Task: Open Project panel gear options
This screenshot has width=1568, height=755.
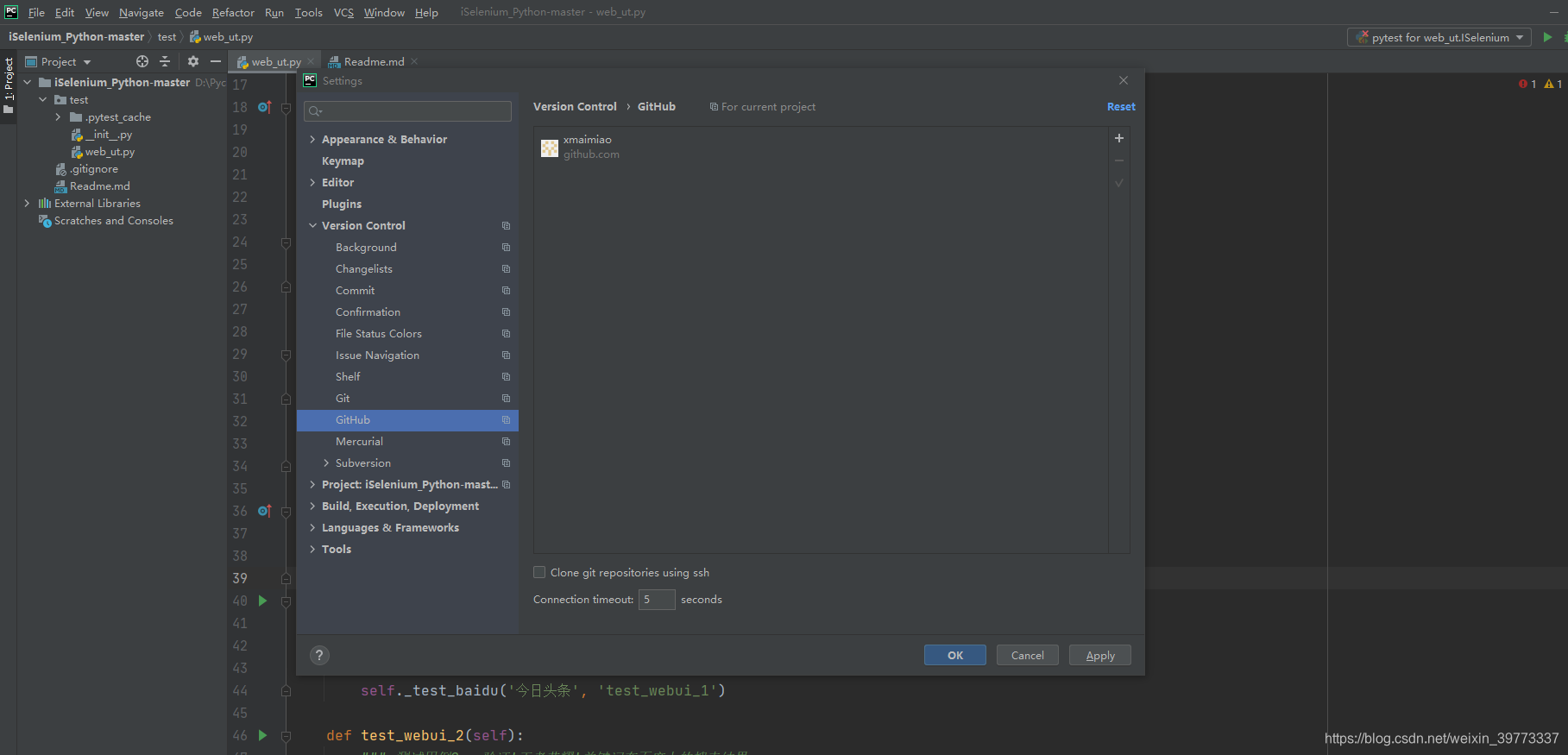Action: click(x=193, y=61)
